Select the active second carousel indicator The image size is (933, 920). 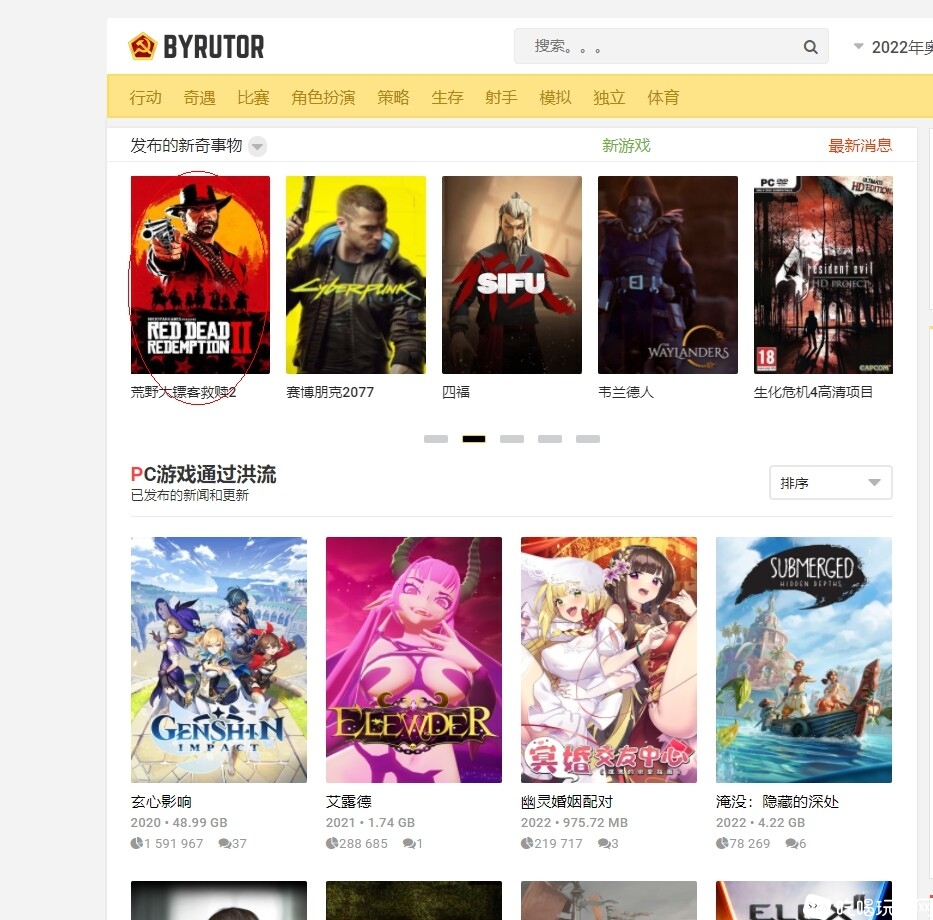pyautogui.click(x=474, y=439)
